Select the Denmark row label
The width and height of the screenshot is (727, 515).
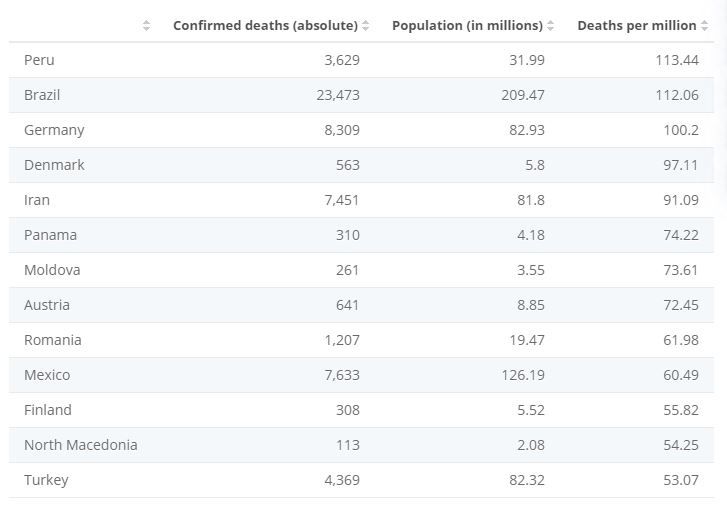(x=54, y=165)
